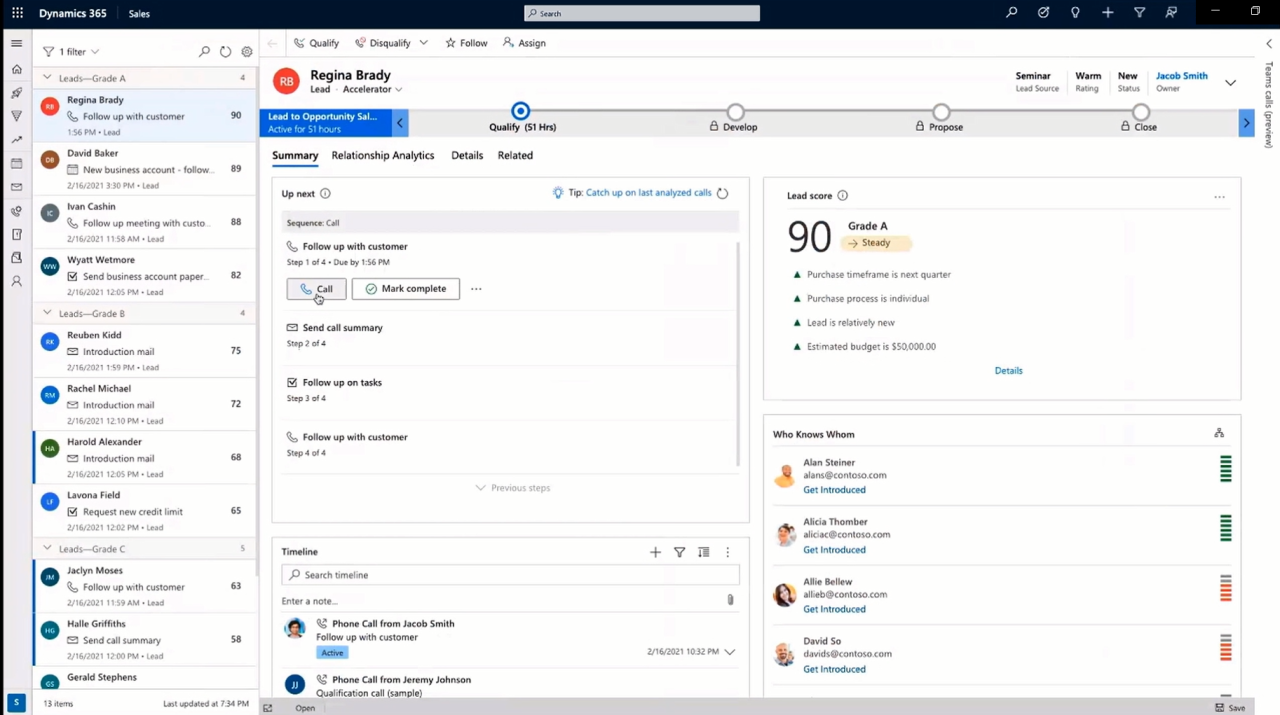The width and height of the screenshot is (1280, 715).
Task: Refresh leads using the refresh icon
Action: coord(225,51)
